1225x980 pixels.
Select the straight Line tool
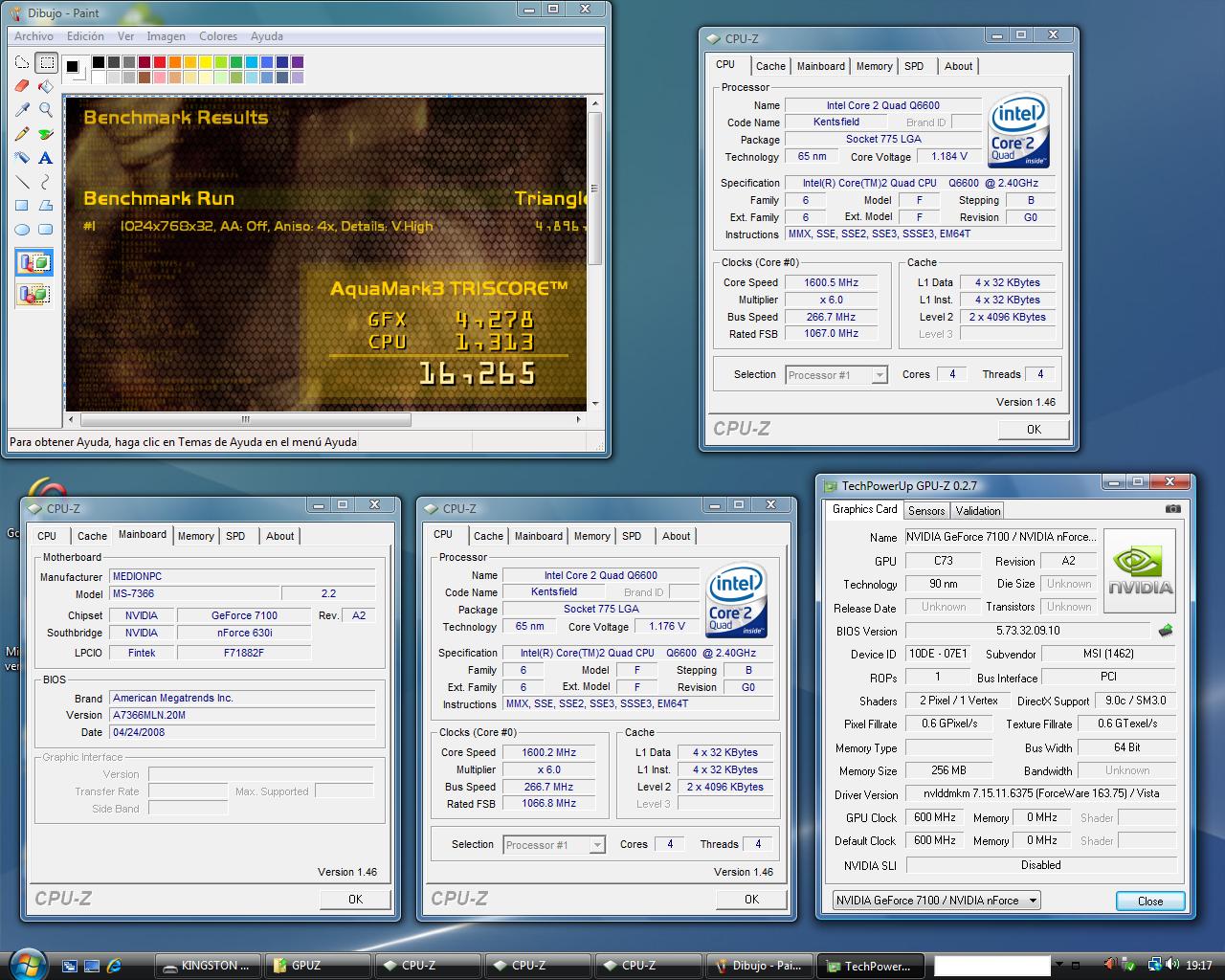coord(22,182)
